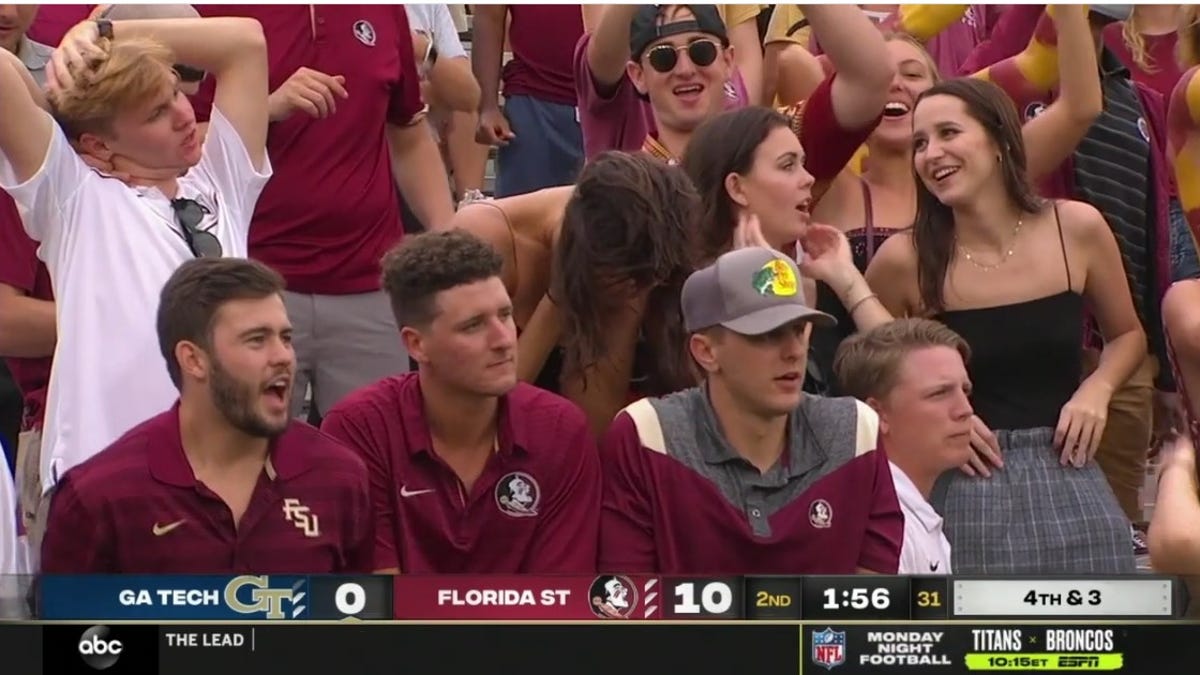
Task: Click the FSU letters on maroon polo
Action: (300, 518)
